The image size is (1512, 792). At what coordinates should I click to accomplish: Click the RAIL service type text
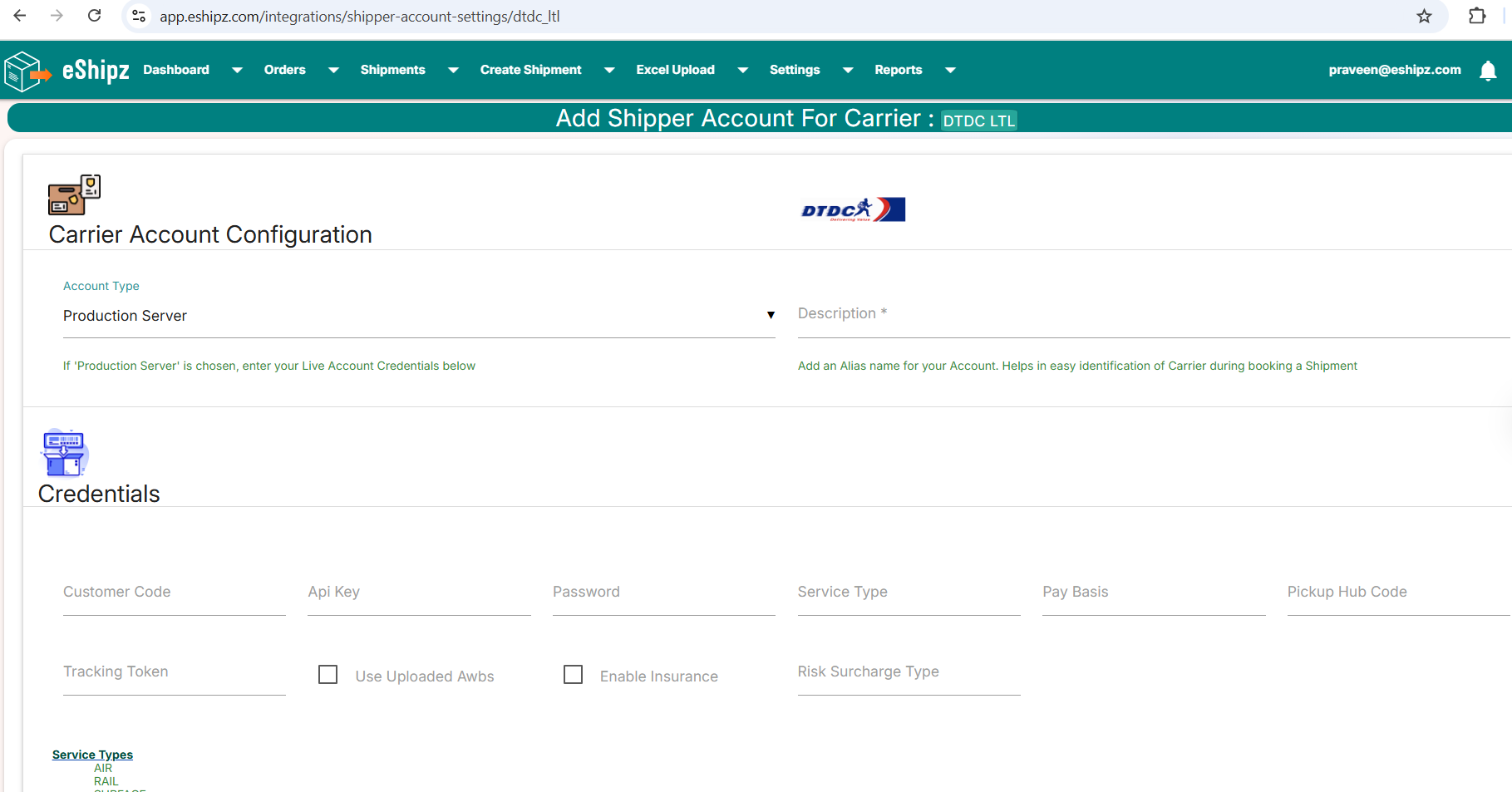(106, 781)
